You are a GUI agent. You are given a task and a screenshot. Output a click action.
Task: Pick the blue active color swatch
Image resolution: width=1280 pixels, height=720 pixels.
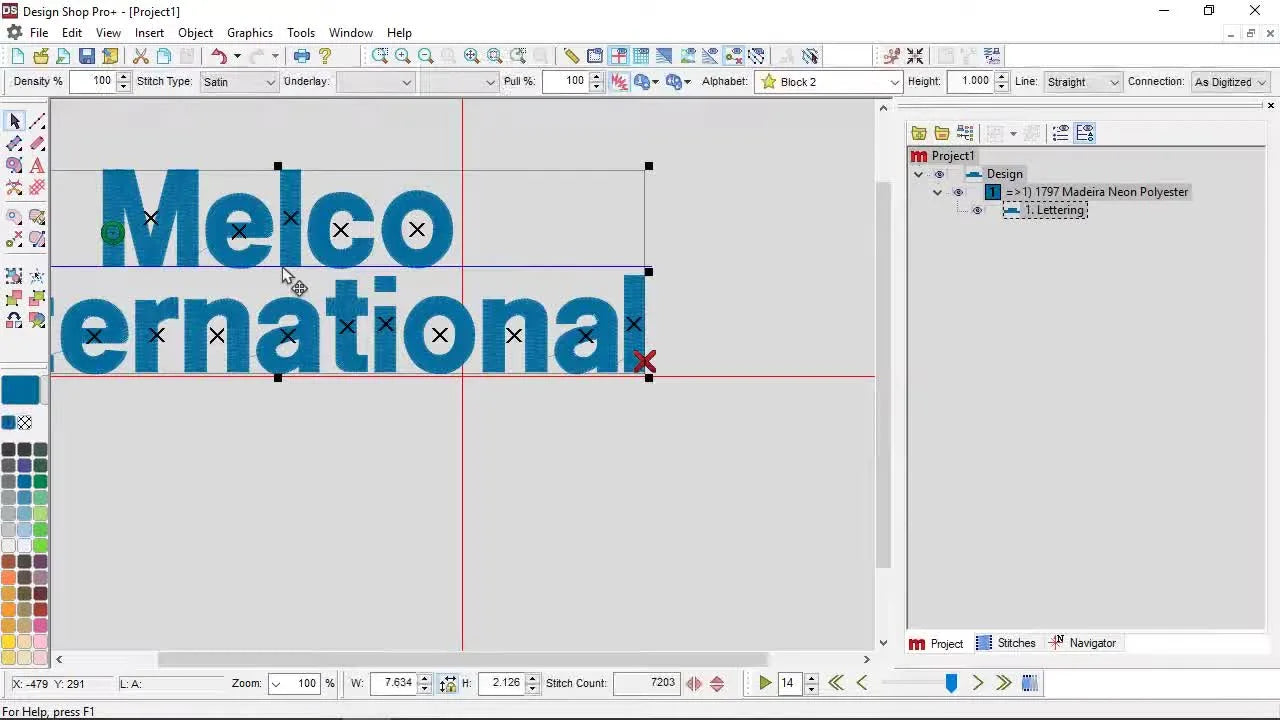(21, 390)
